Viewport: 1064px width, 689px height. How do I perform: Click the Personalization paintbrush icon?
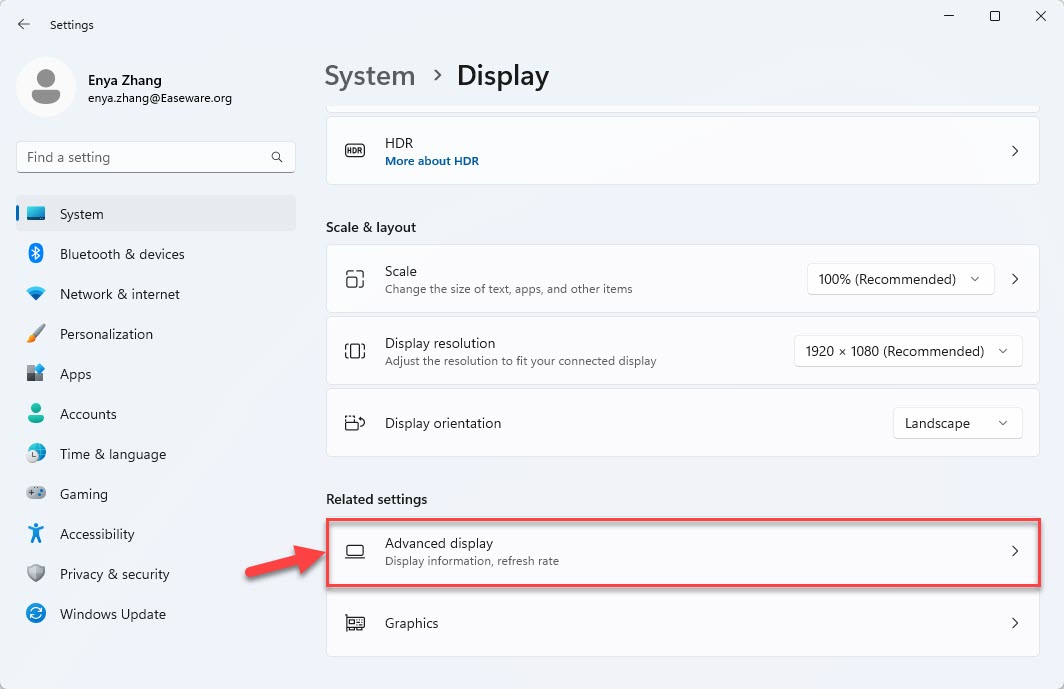tap(36, 333)
